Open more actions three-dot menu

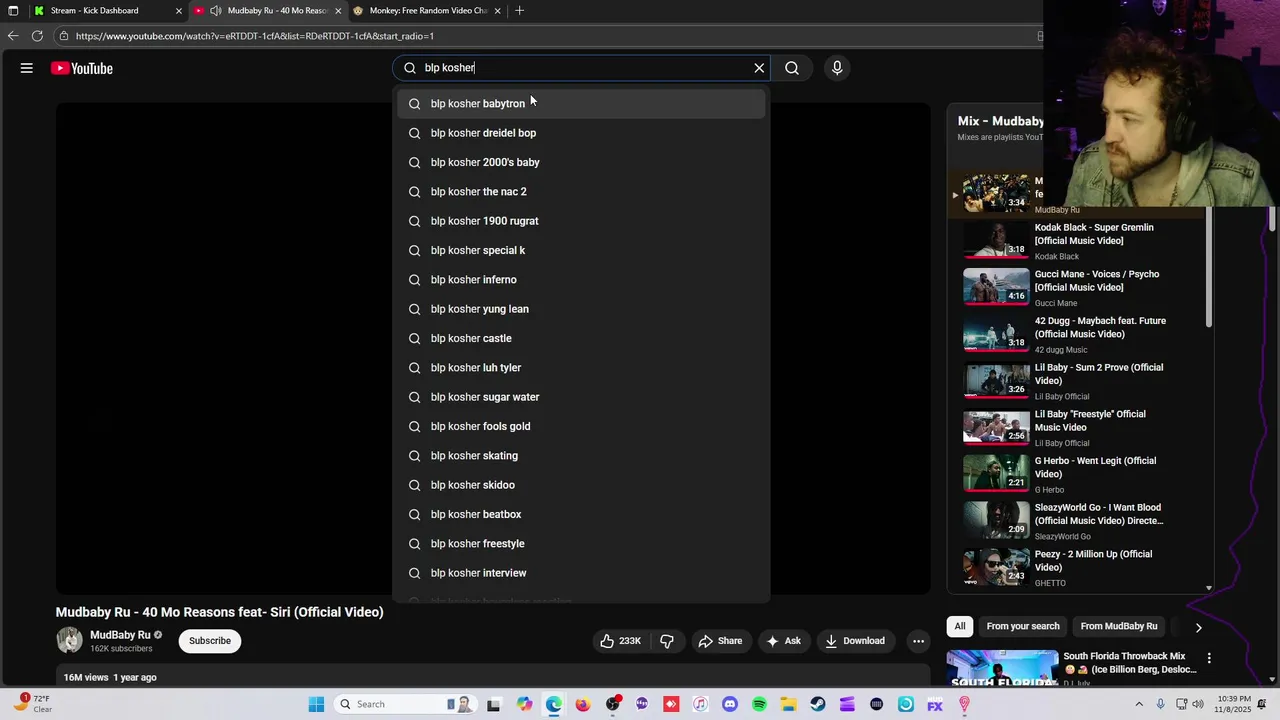pos(918,641)
